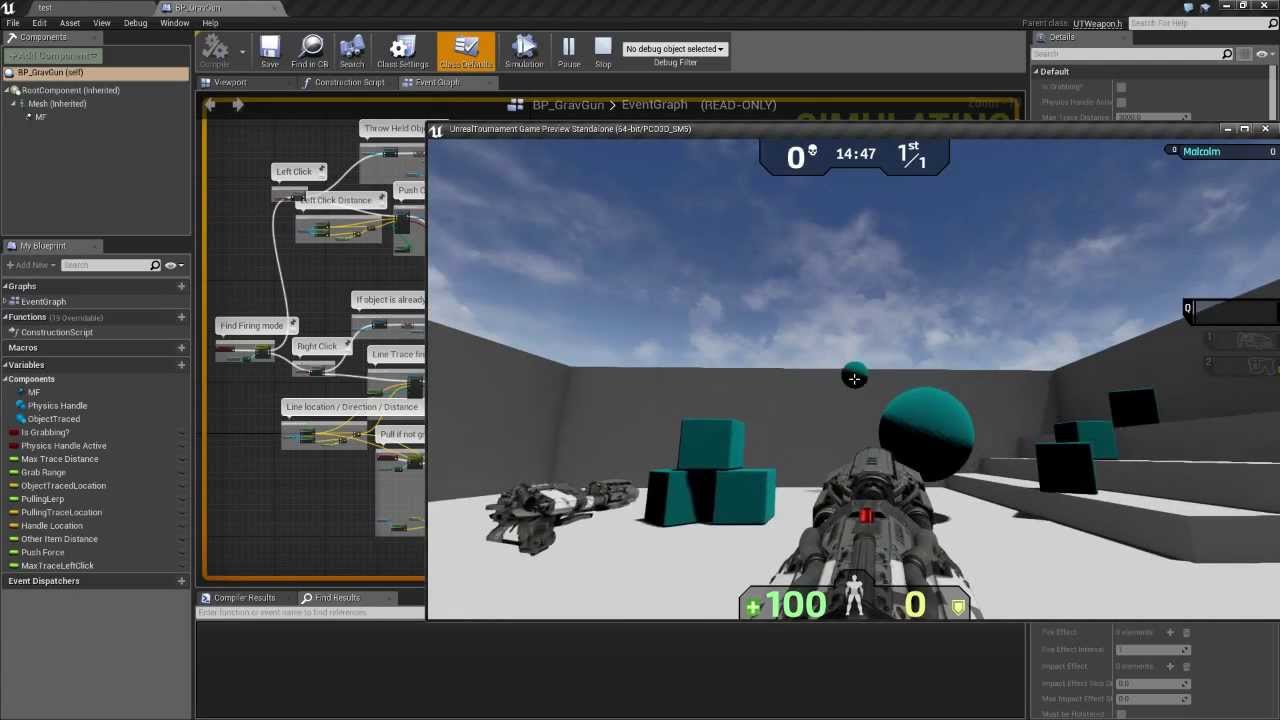Open the Asset menu

(70, 23)
